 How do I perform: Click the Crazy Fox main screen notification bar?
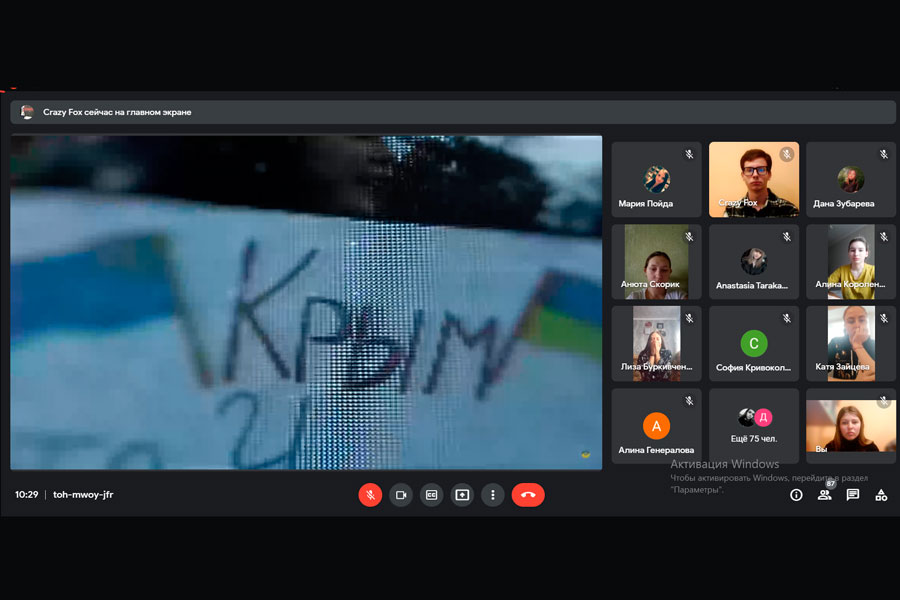pos(453,112)
